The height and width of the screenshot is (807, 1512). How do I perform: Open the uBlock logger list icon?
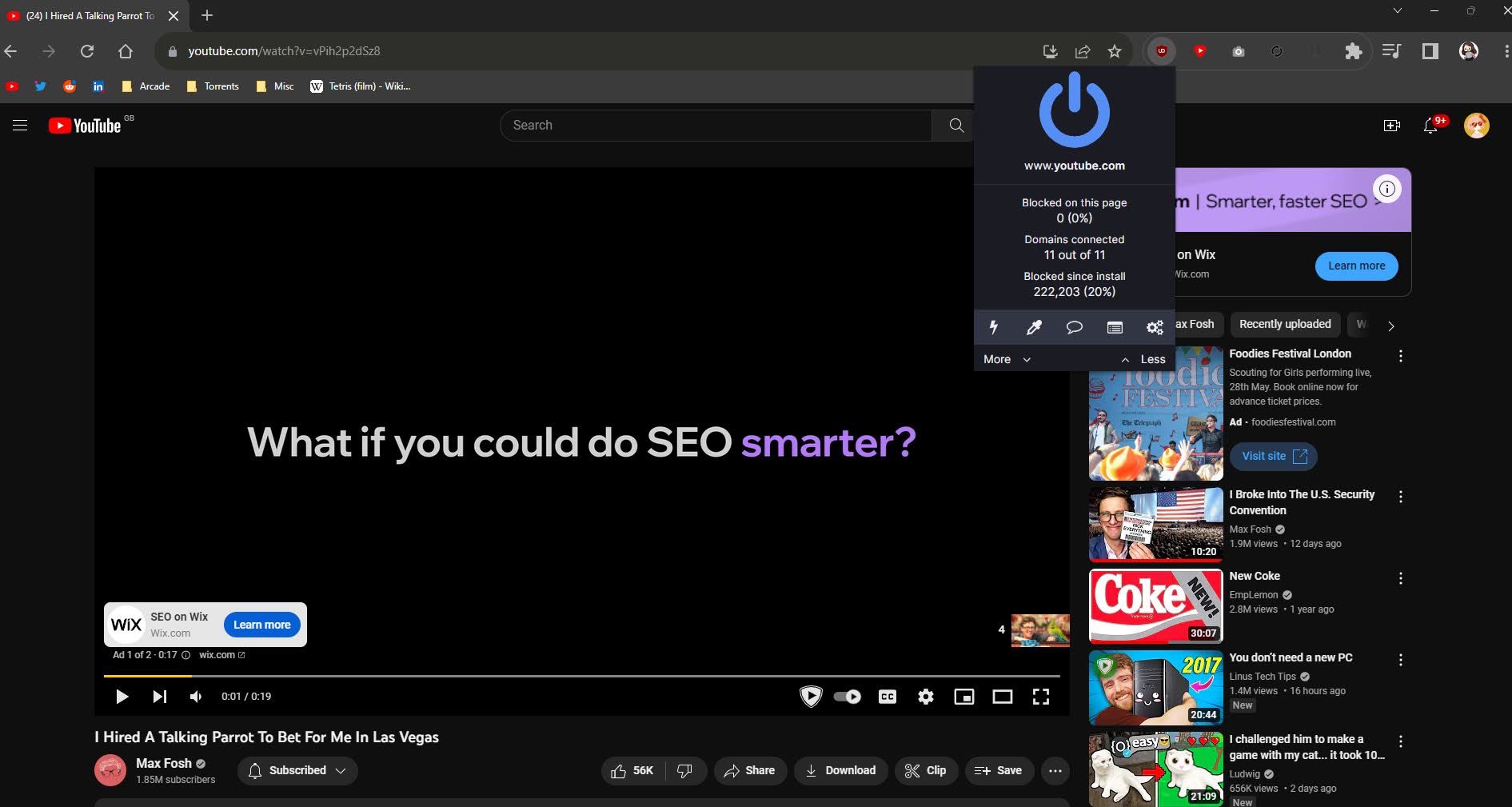(x=1115, y=327)
